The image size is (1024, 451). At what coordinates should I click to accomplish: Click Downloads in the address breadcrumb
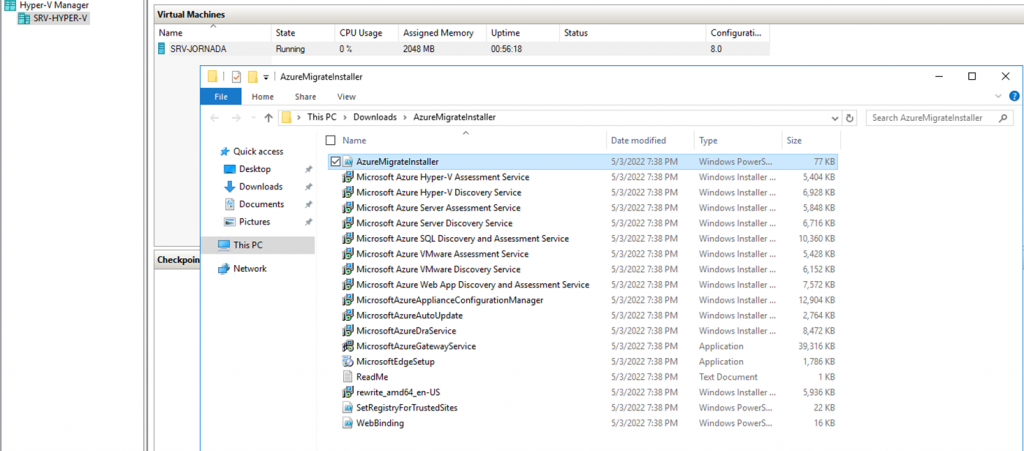(375, 117)
